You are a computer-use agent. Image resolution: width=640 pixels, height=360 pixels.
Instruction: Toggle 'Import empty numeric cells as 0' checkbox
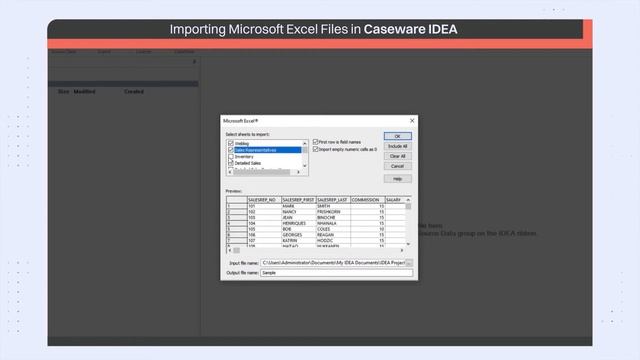click(315, 149)
